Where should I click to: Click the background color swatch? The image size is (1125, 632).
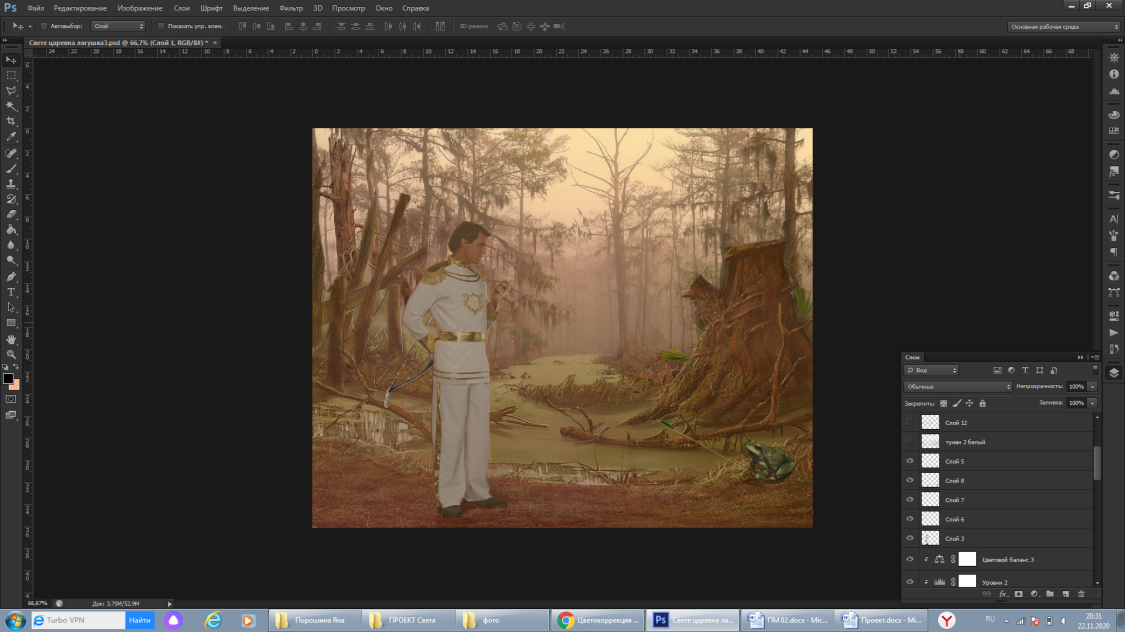pyautogui.click(x=15, y=385)
